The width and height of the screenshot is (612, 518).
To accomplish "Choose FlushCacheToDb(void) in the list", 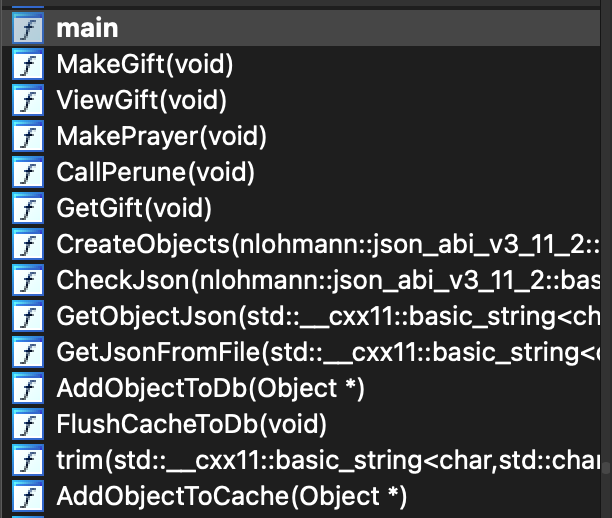I will 301,424.
